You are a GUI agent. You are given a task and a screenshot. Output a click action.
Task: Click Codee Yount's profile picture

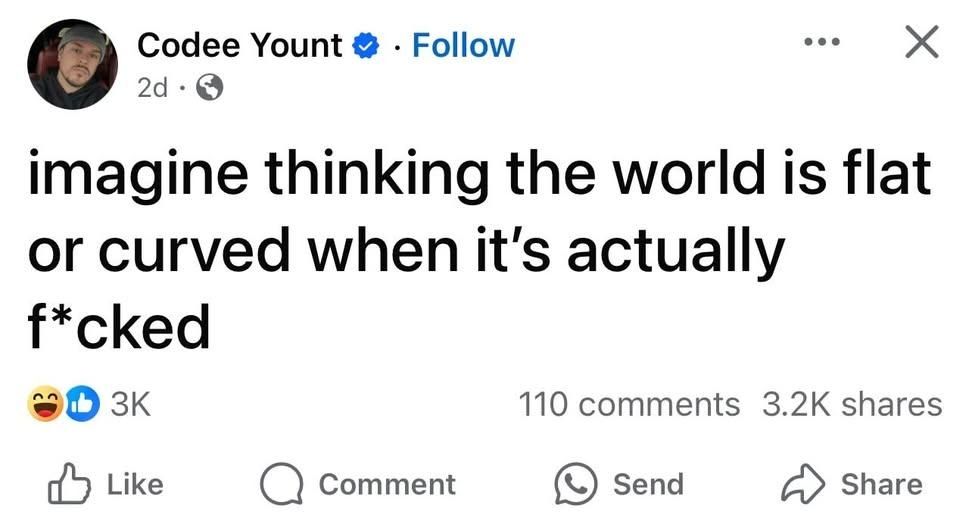point(73,65)
